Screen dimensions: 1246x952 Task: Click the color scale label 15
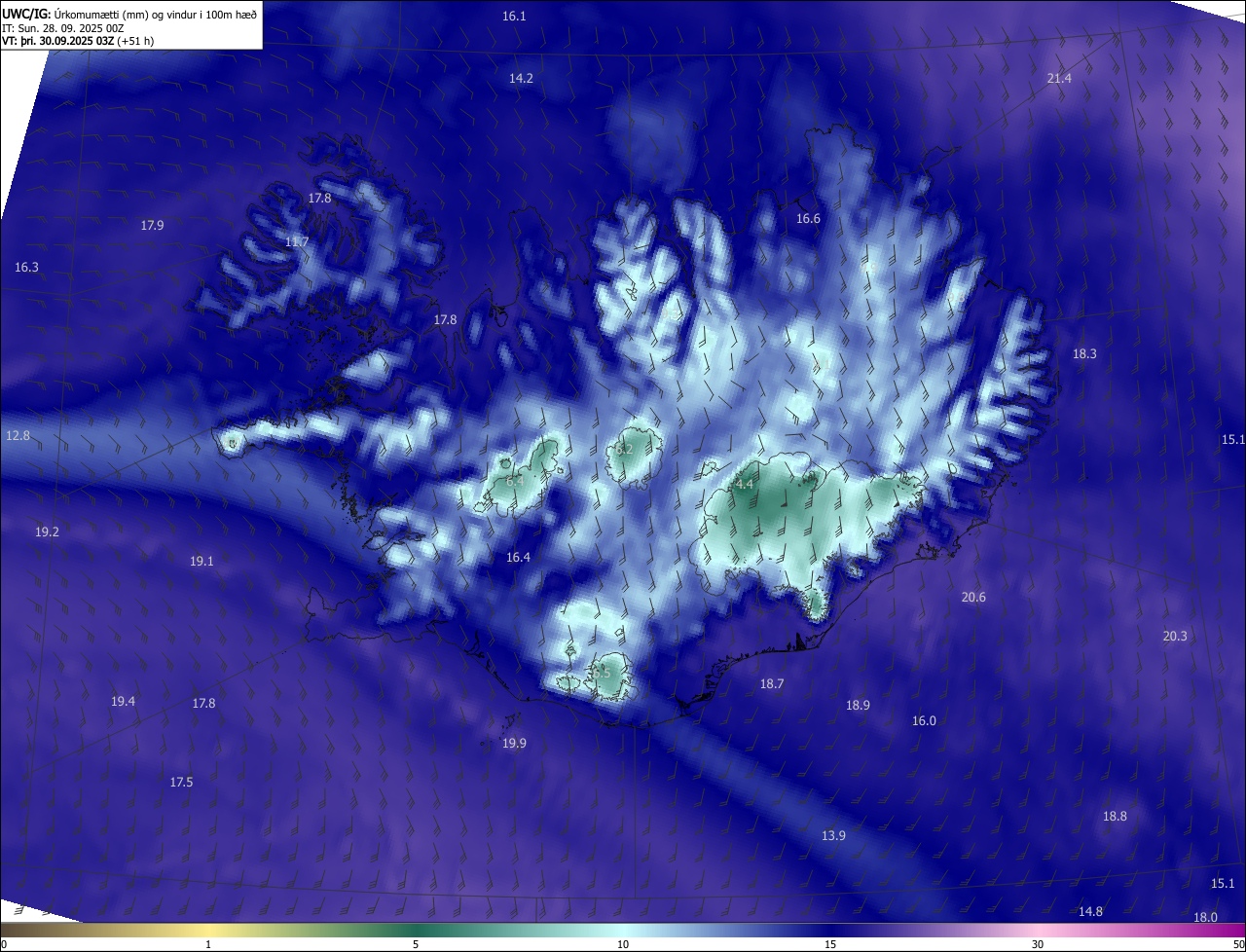click(x=830, y=944)
